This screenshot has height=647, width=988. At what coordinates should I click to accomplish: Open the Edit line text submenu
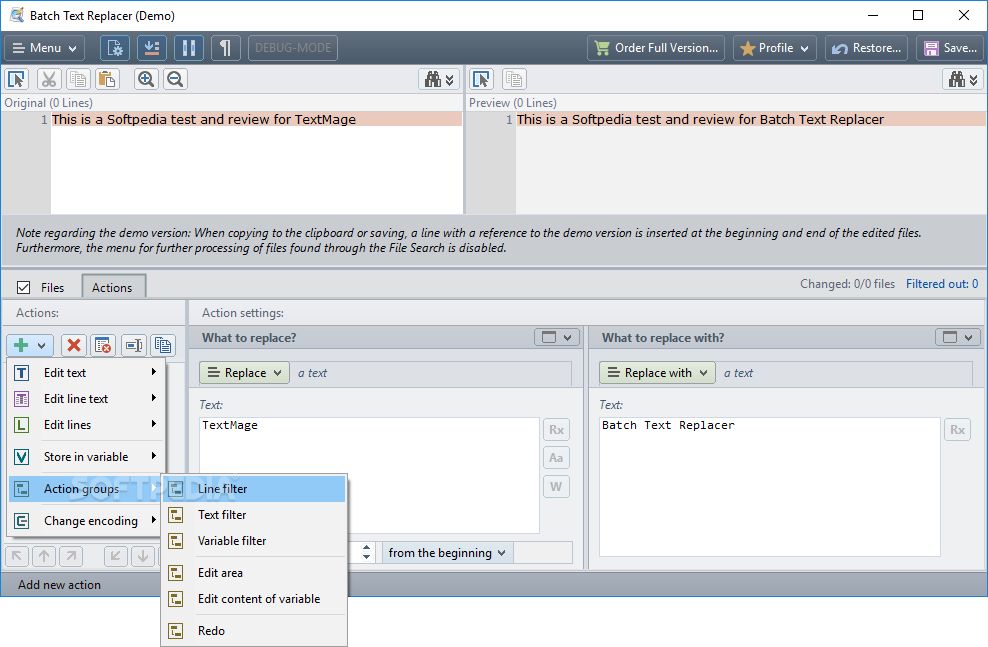pos(86,399)
